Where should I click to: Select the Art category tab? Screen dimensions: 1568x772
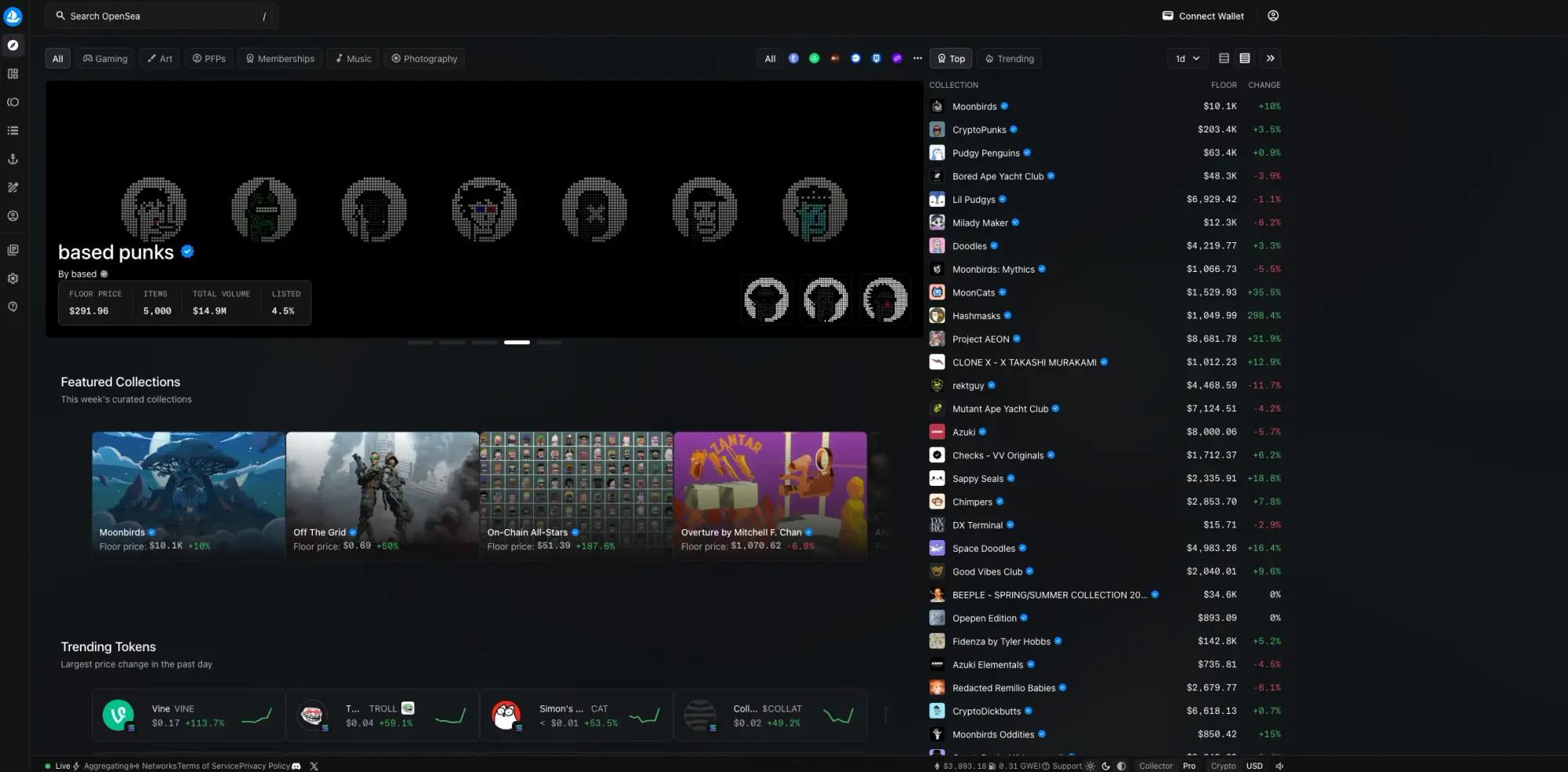coord(160,59)
